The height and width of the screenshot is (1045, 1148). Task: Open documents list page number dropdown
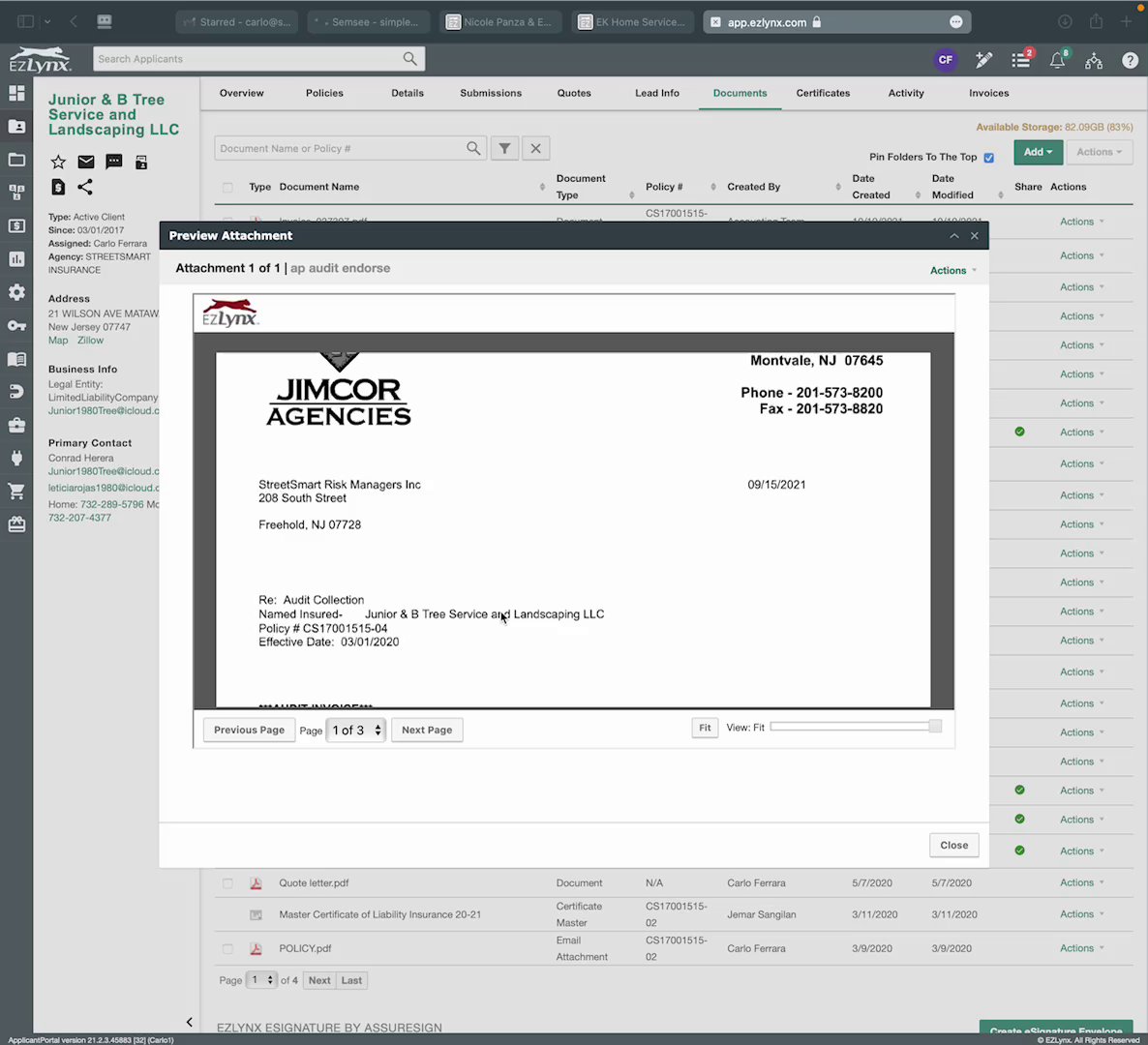coord(261,980)
